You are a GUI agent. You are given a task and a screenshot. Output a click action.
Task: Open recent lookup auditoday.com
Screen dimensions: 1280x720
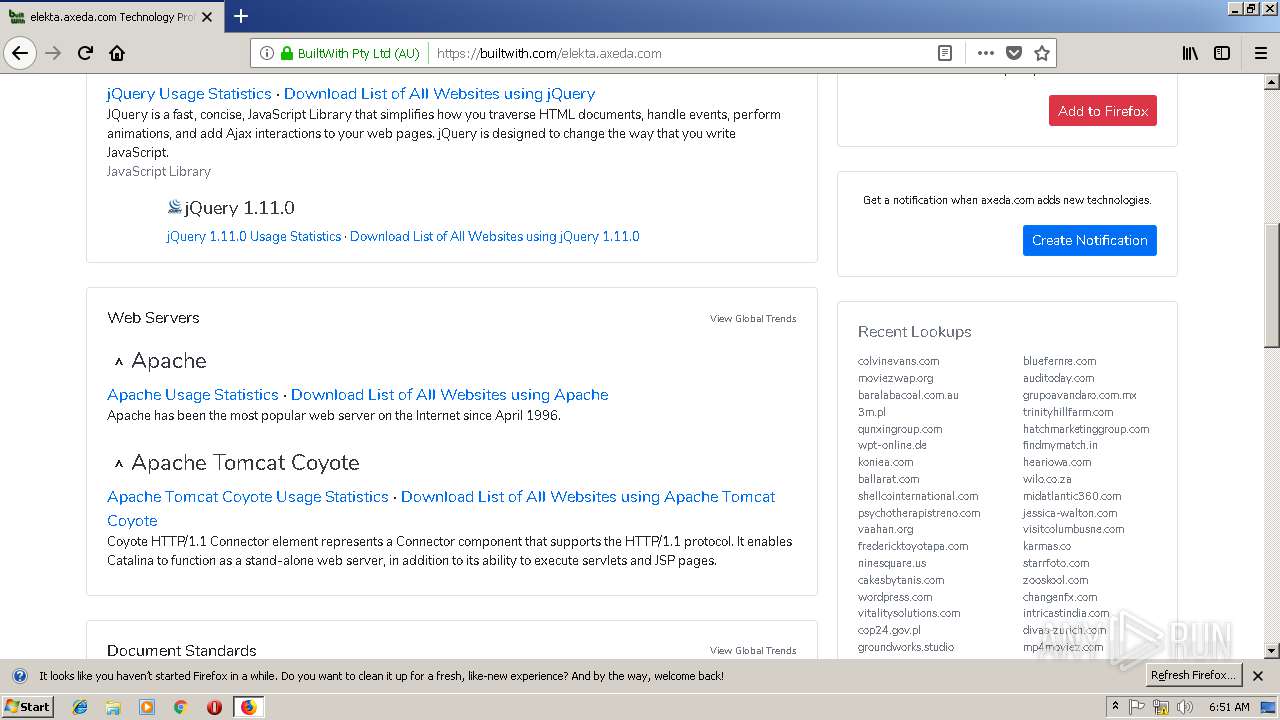tap(1058, 378)
